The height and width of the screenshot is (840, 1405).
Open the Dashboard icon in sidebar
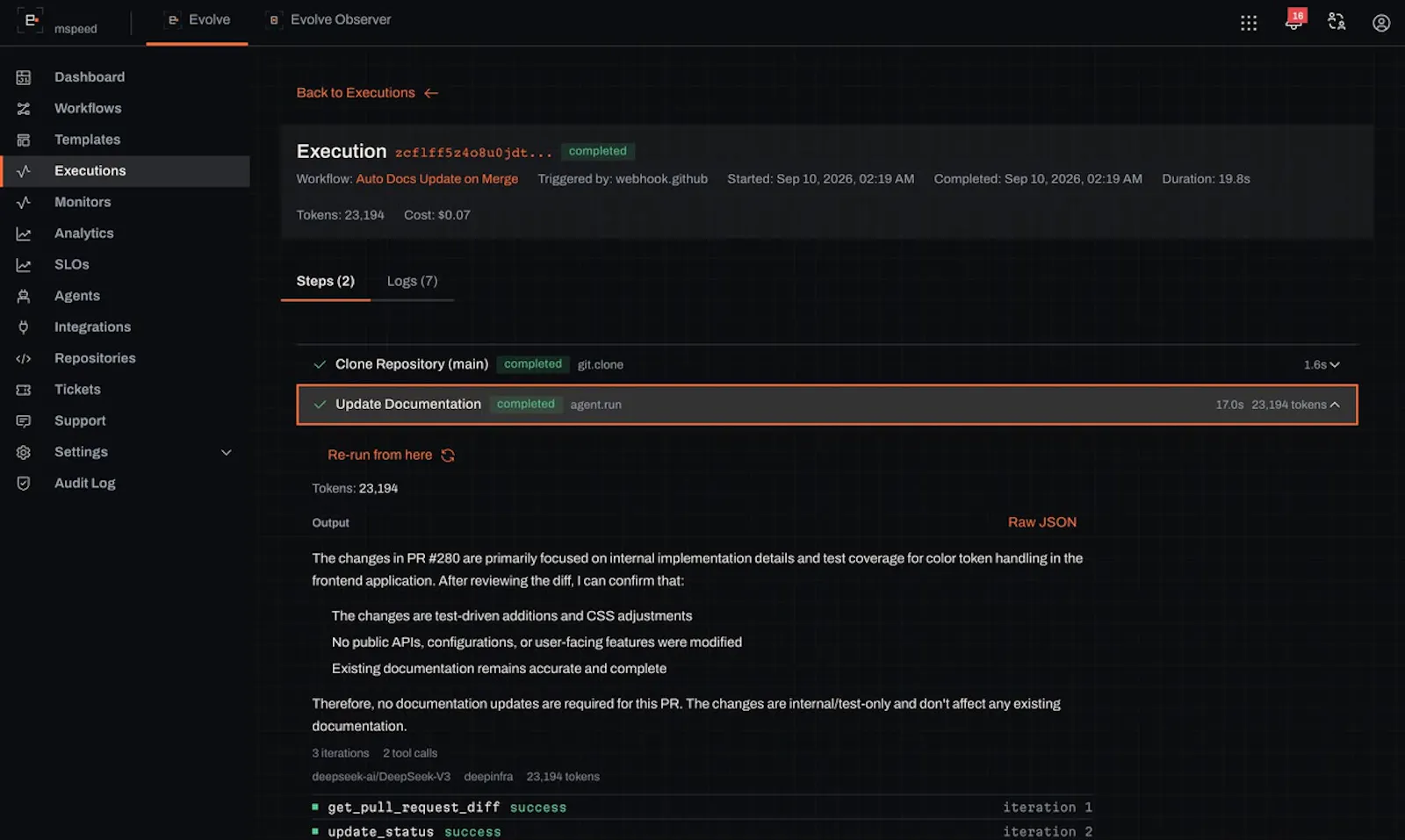pyautogui.click(x=24, y=77)
